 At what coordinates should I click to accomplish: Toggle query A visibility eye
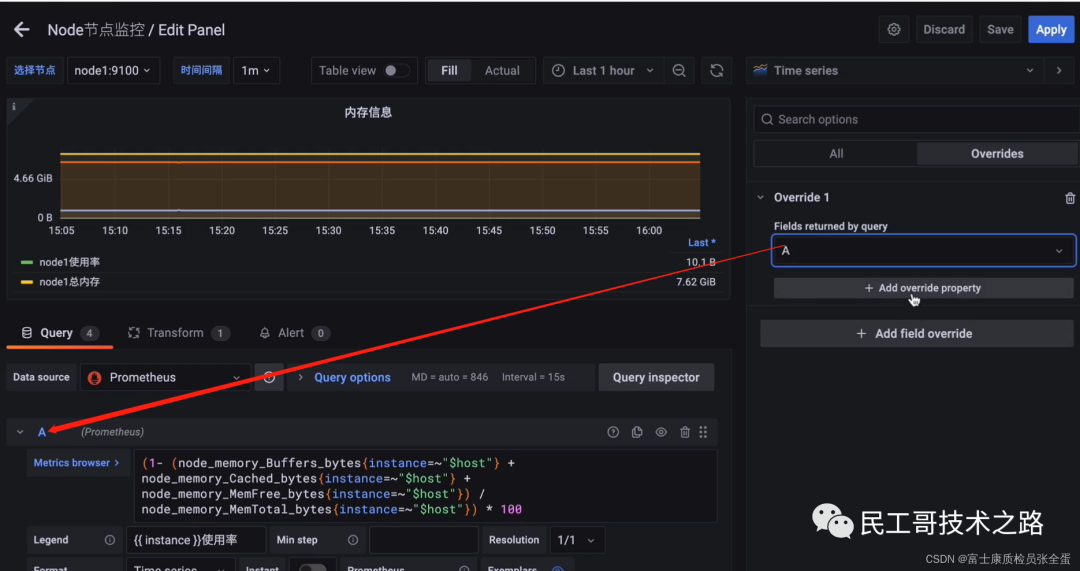[x=661, y=432]
